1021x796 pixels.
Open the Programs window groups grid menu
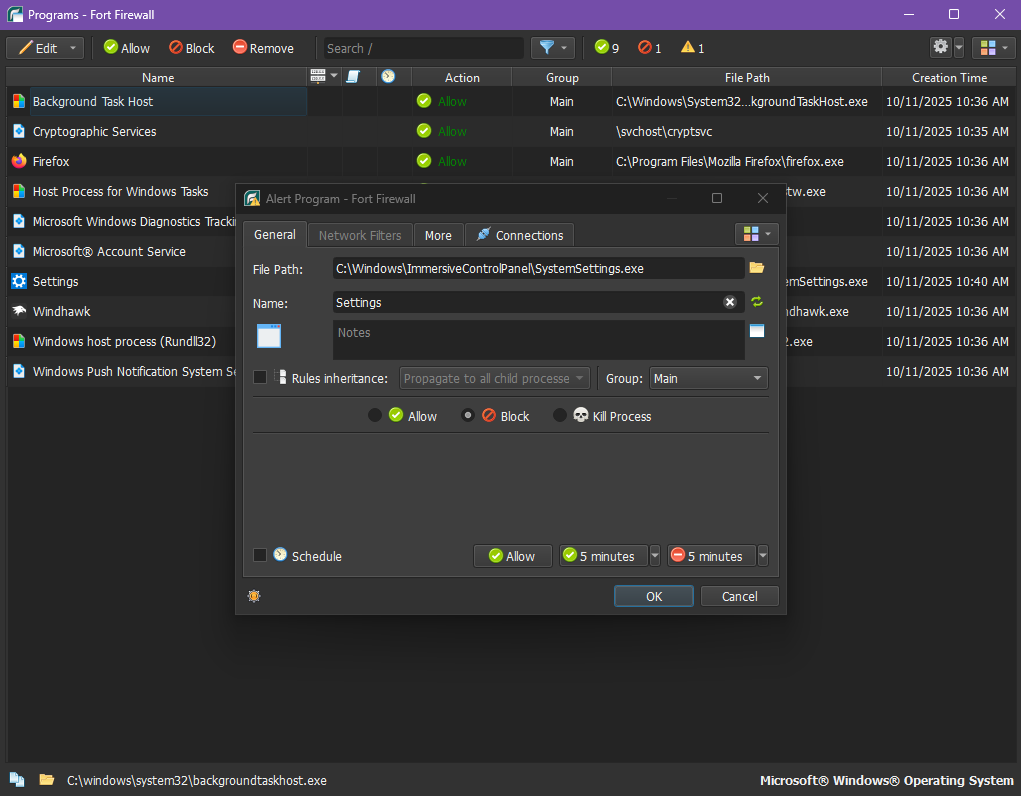[994, 48]
